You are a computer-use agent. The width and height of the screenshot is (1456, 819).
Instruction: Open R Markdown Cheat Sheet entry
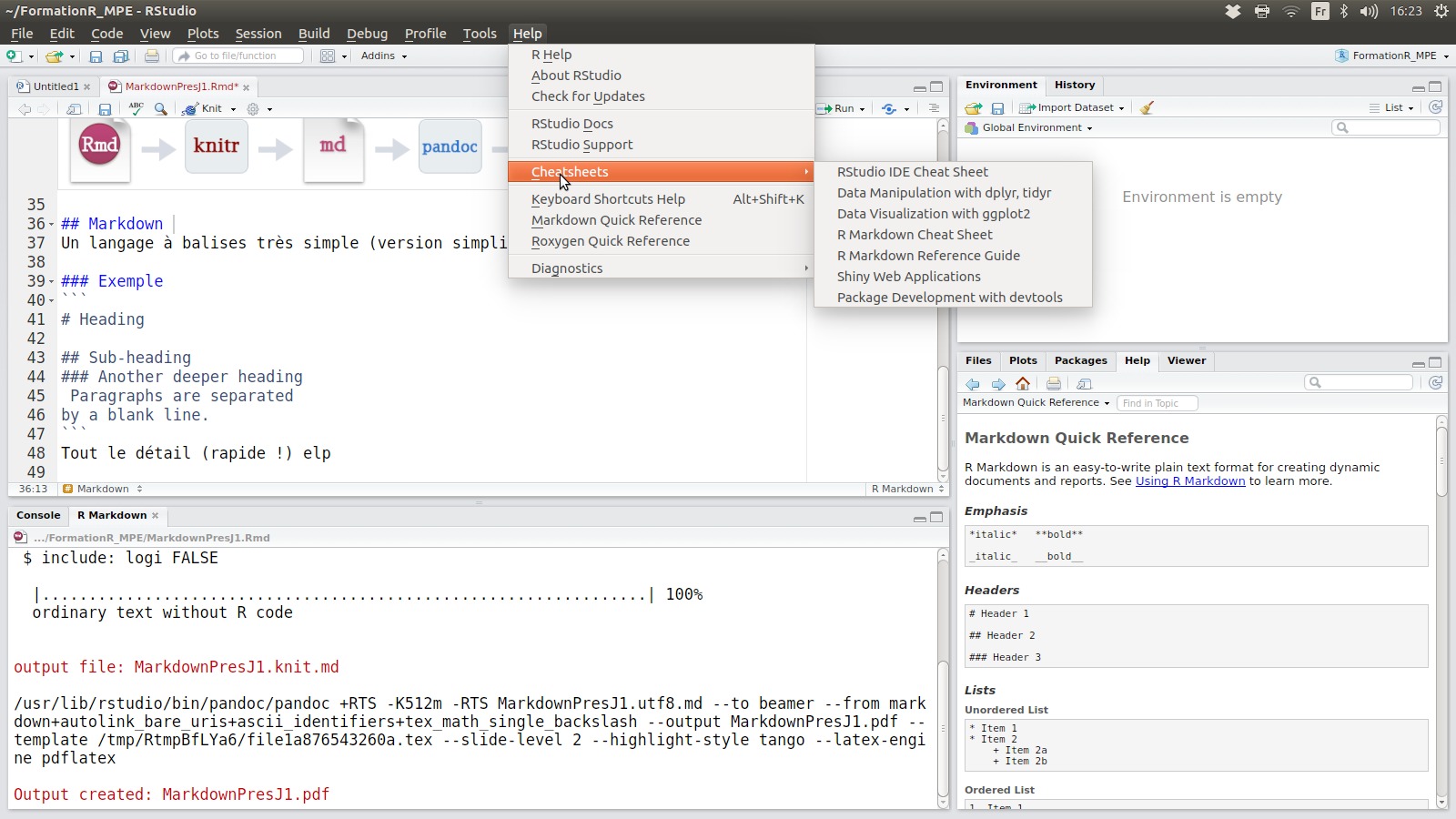953,235
